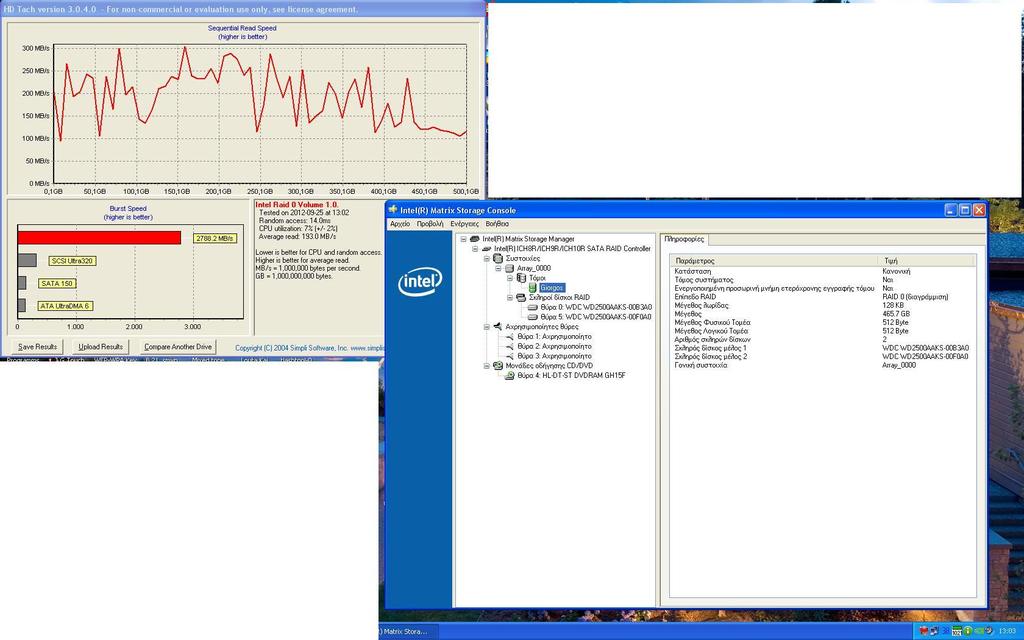Open the Βοήθεια menu
Viewport: 1024px width, 640px height.
point(497,224)
